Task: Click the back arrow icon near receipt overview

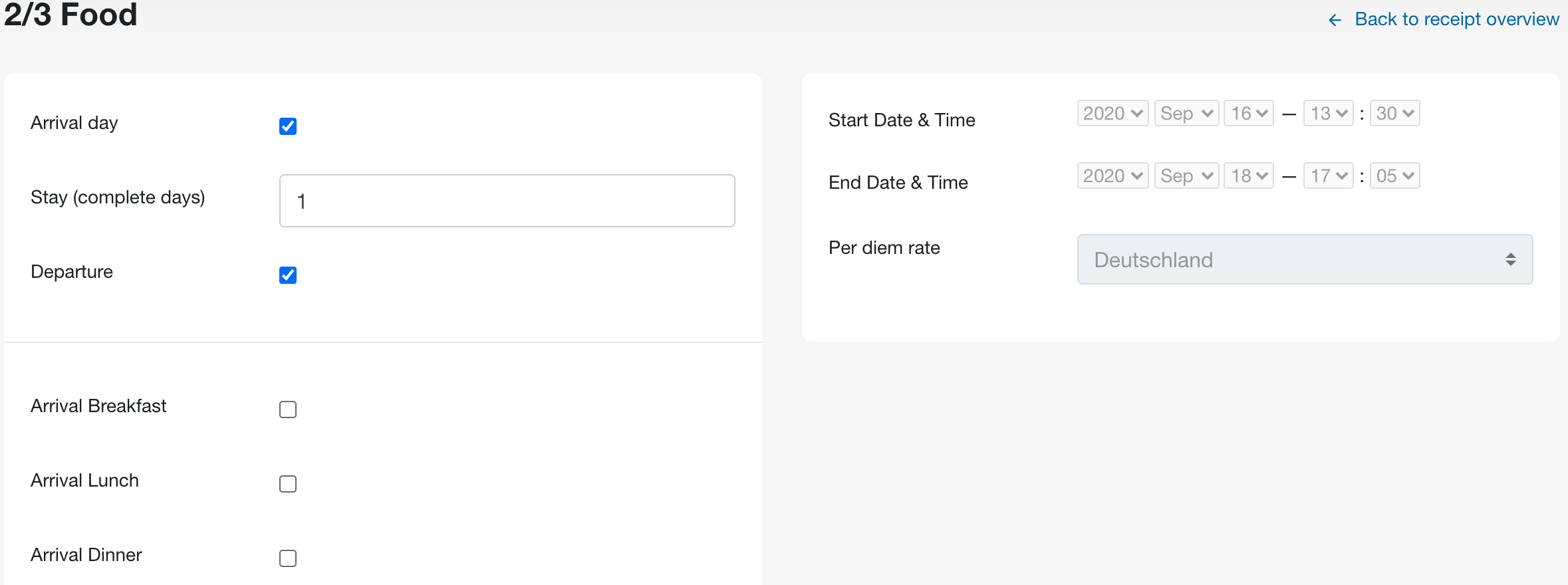Action: (1335, 21)
